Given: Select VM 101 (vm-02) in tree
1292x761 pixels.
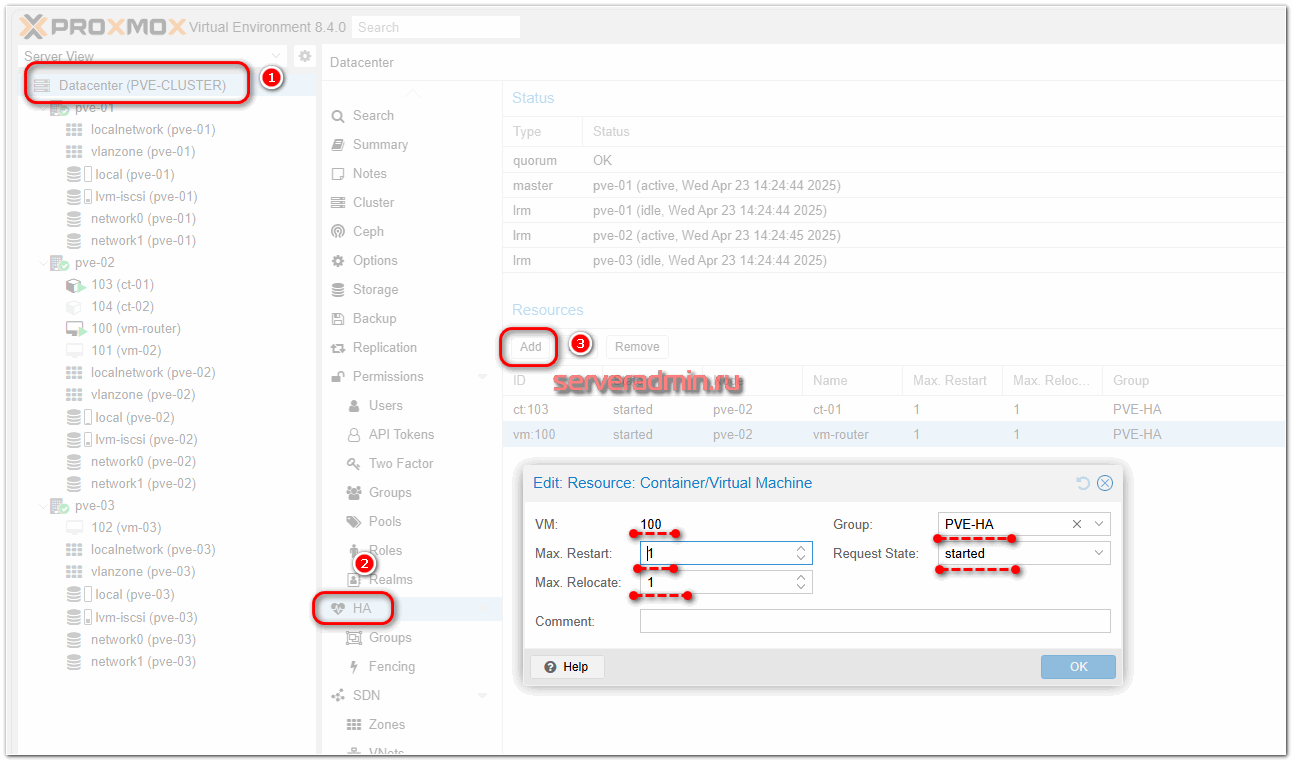Looking at the screenshot, I should [125, 350].
